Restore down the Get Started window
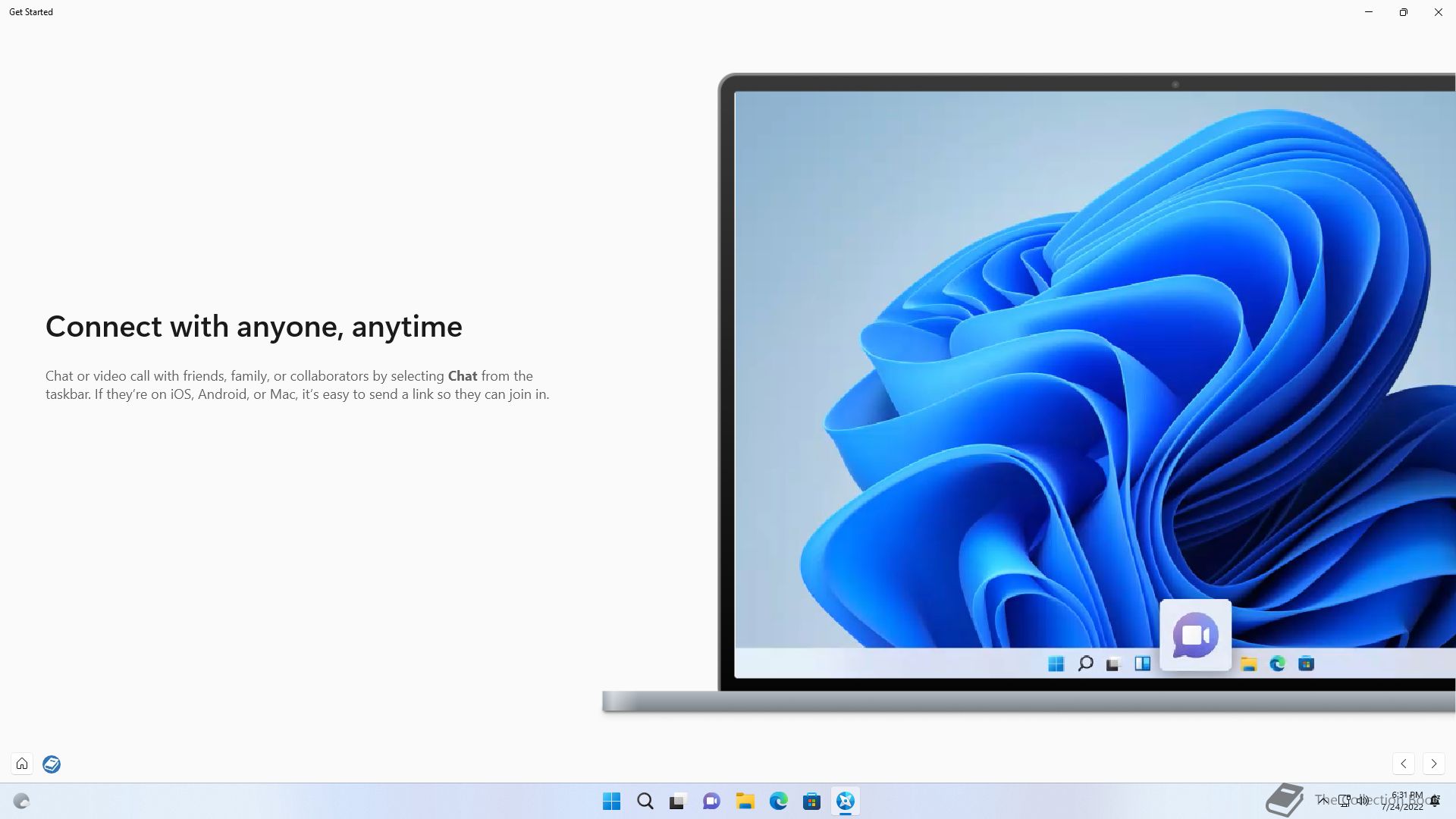The height and width of the screenshot is (819, 1456). (x=1404, y=12)
